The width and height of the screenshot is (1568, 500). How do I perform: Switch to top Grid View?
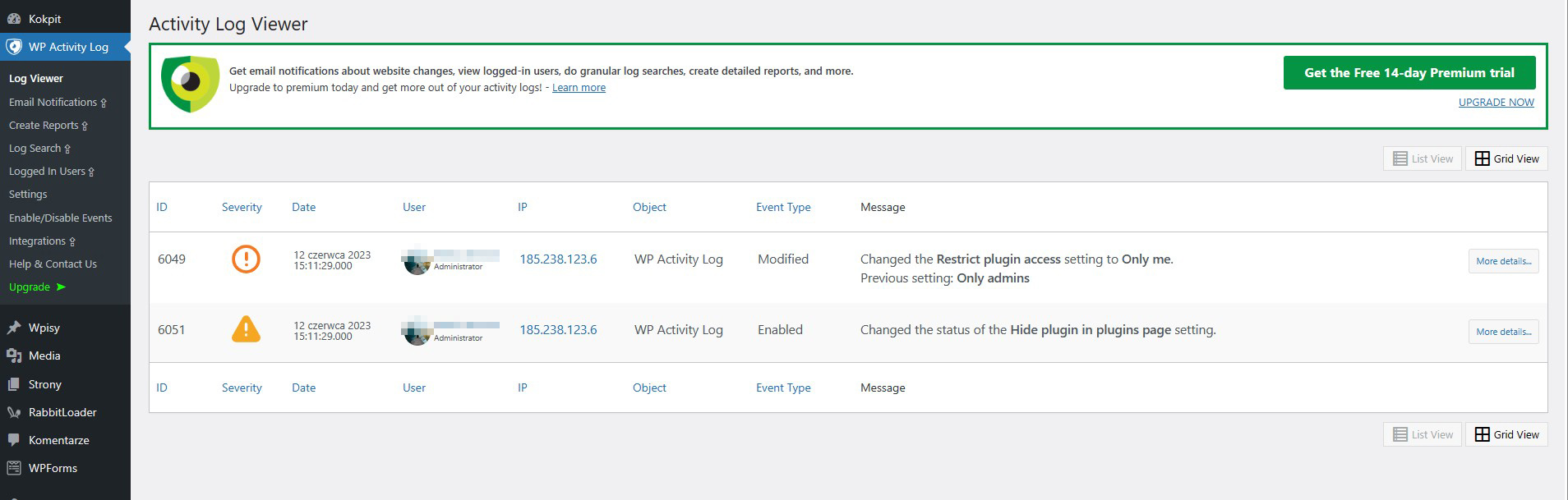pos(1506,158)
